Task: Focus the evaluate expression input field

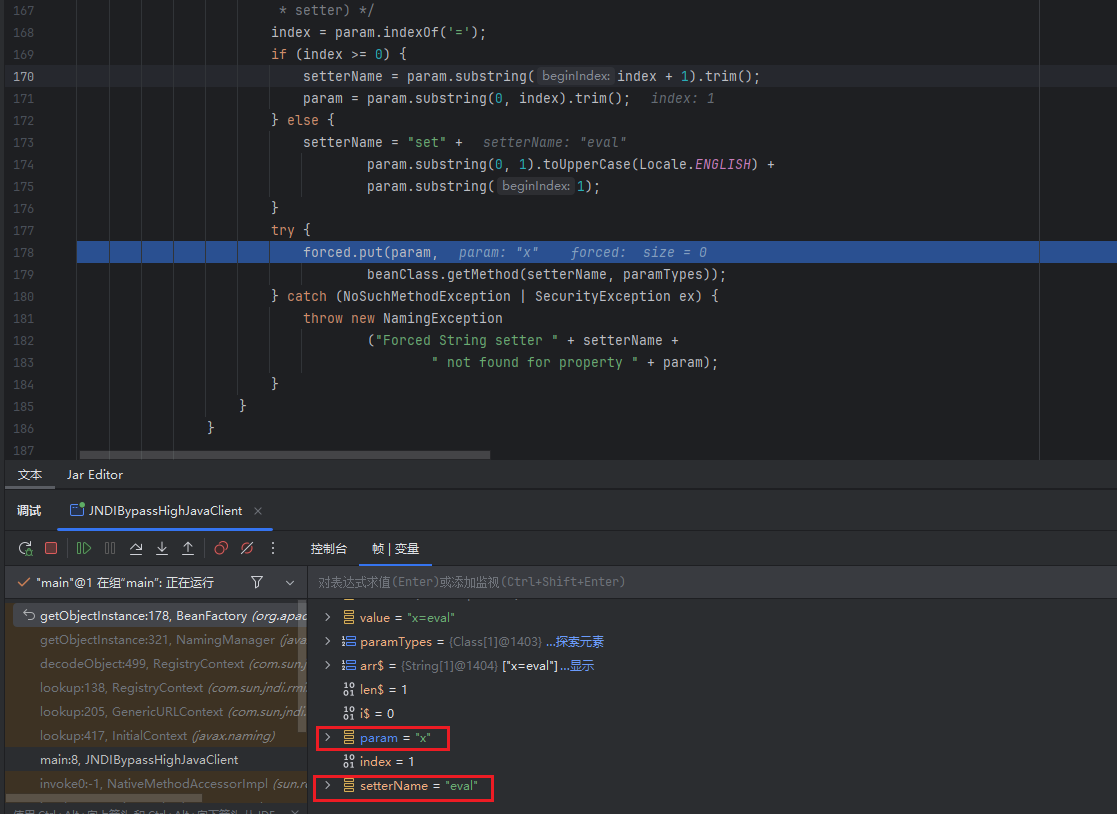Action: click(712, 582)
